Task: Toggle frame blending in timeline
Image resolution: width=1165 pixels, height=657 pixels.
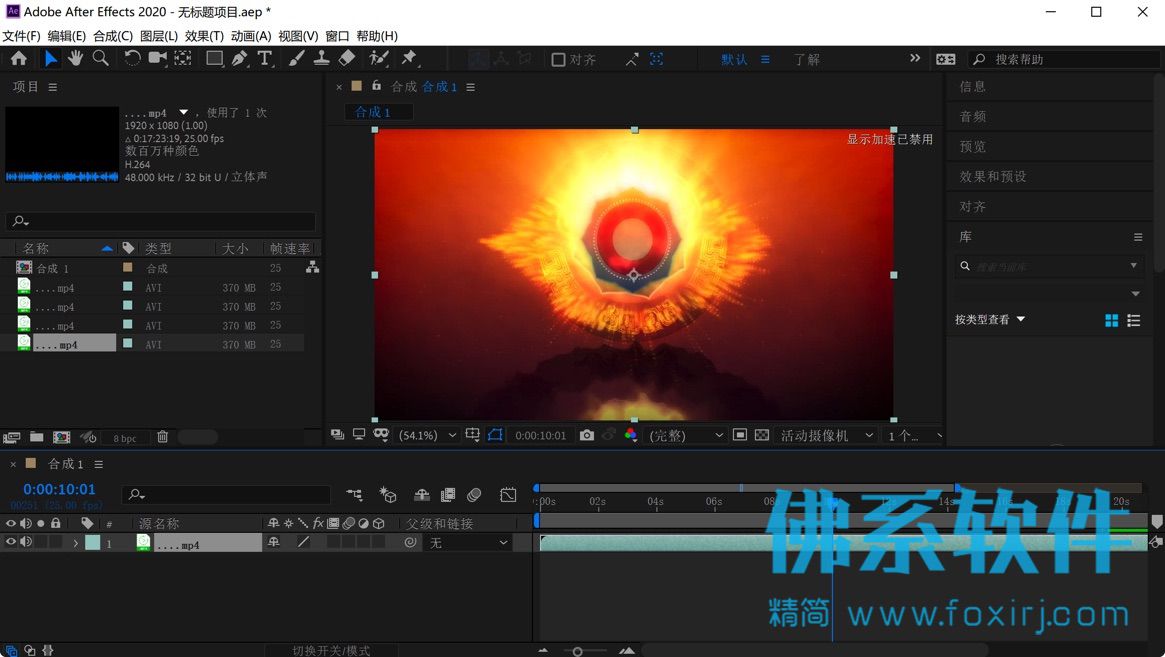Action: coord(448,494)
